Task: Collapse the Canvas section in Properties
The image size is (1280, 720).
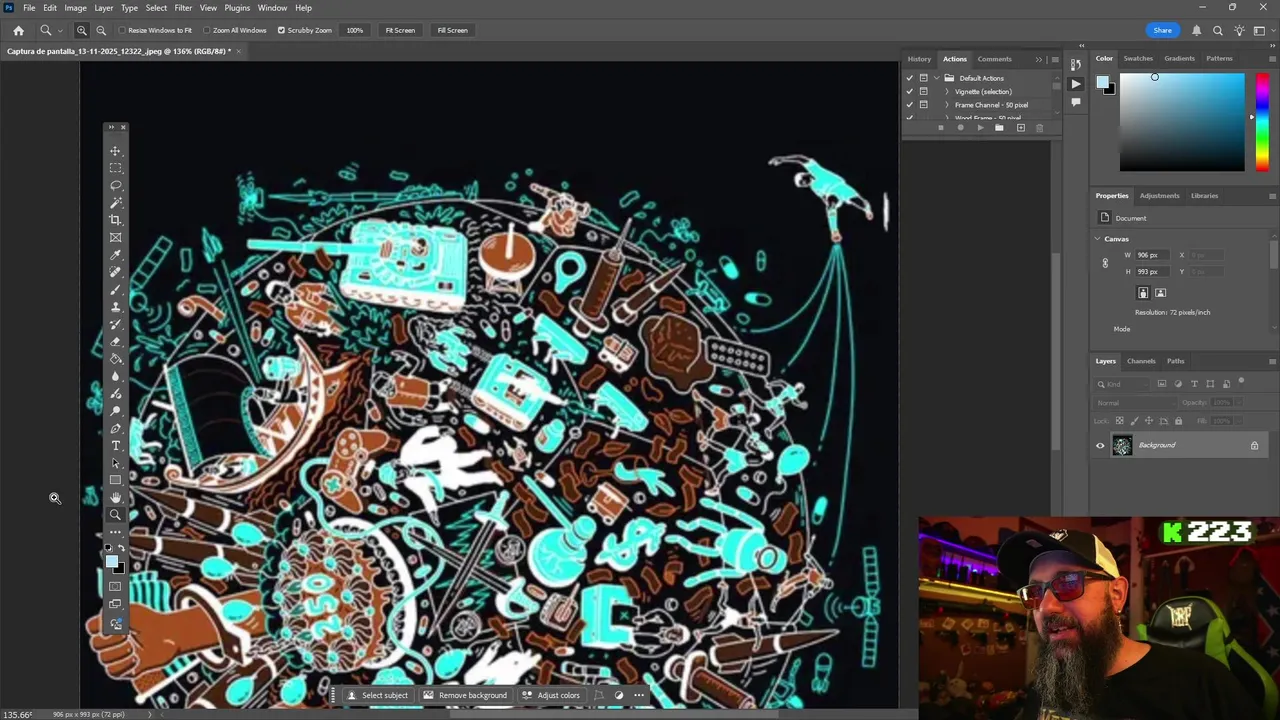Action: pos(1097,239)
